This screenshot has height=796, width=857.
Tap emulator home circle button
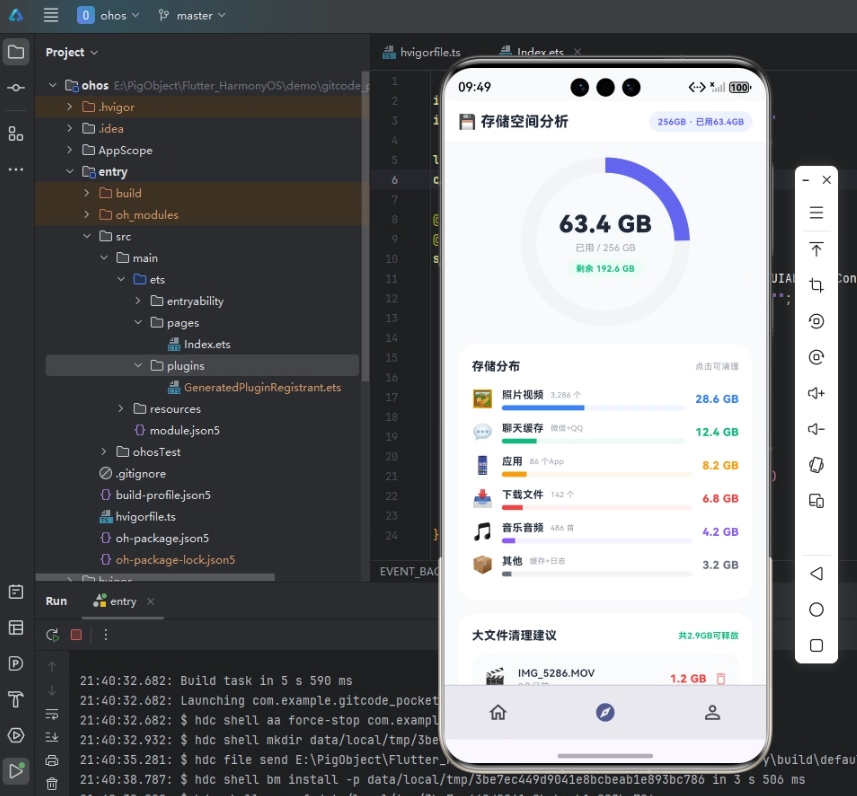tap(816, 610)
